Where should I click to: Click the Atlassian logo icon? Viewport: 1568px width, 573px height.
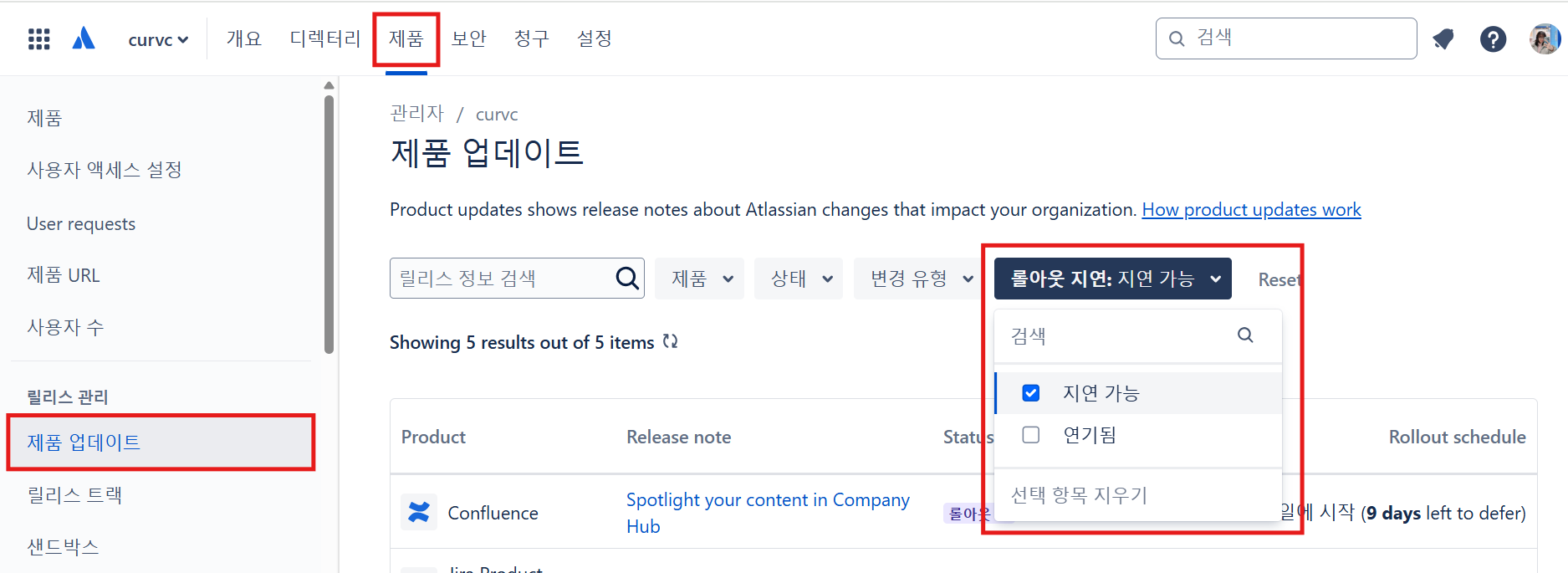(x=84, y=38)
